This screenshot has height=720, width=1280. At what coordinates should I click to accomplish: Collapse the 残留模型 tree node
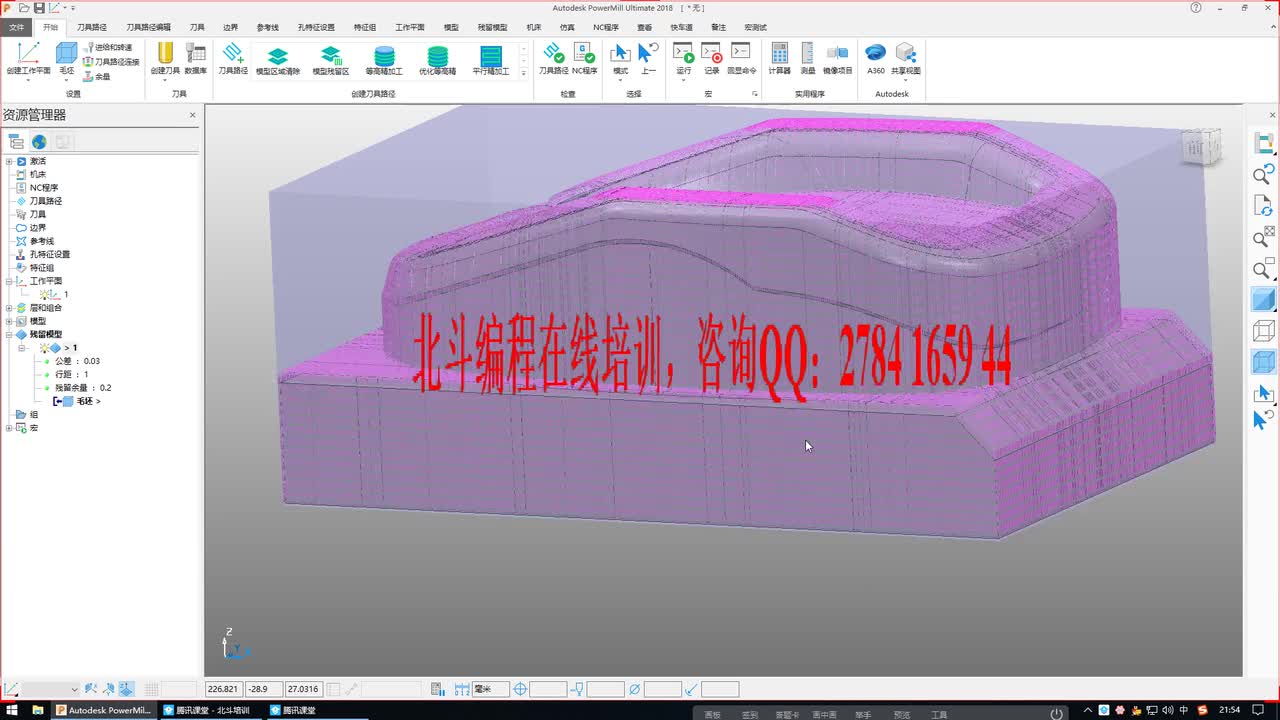tap(9, 334)
